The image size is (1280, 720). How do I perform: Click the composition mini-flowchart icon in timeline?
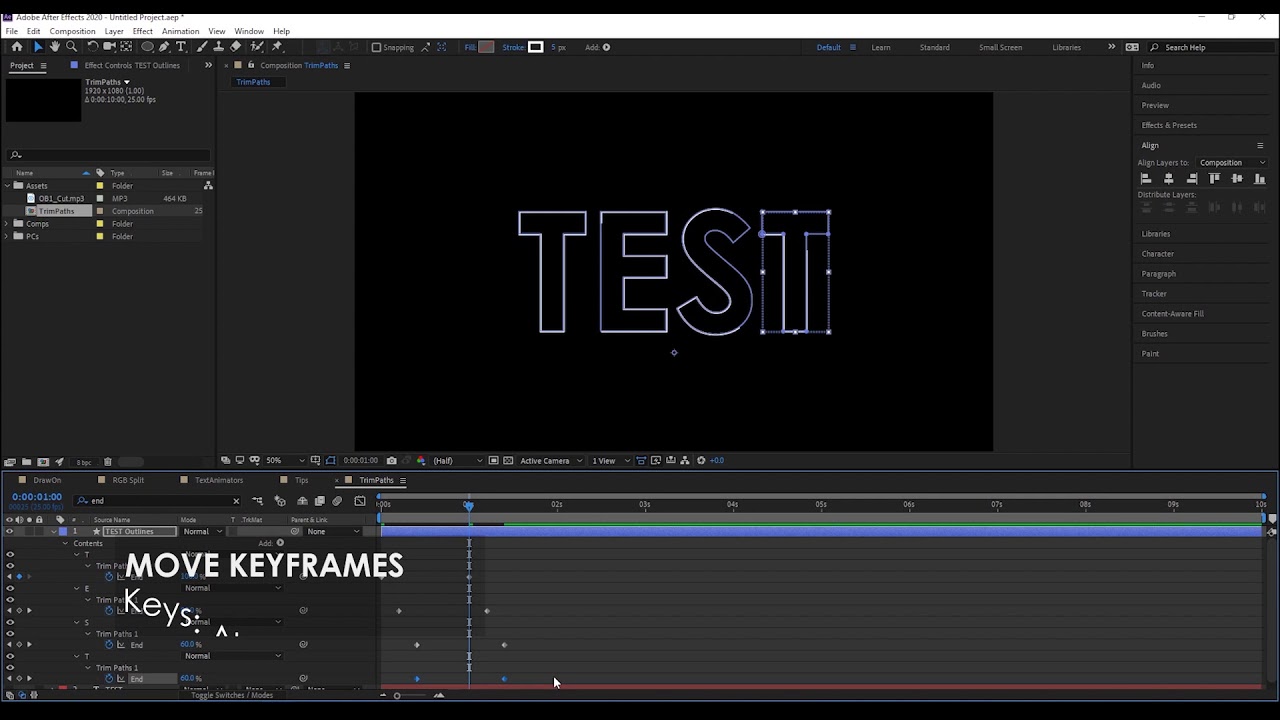[257, 501]
